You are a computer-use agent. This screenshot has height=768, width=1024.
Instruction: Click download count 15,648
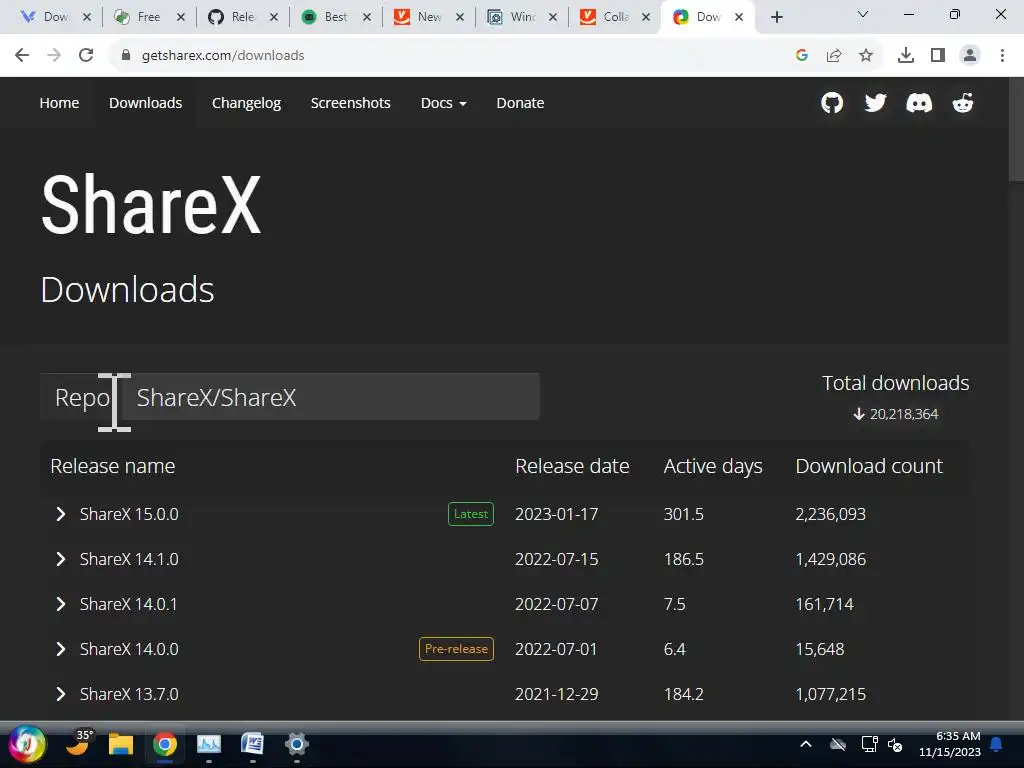coord(820,649)
